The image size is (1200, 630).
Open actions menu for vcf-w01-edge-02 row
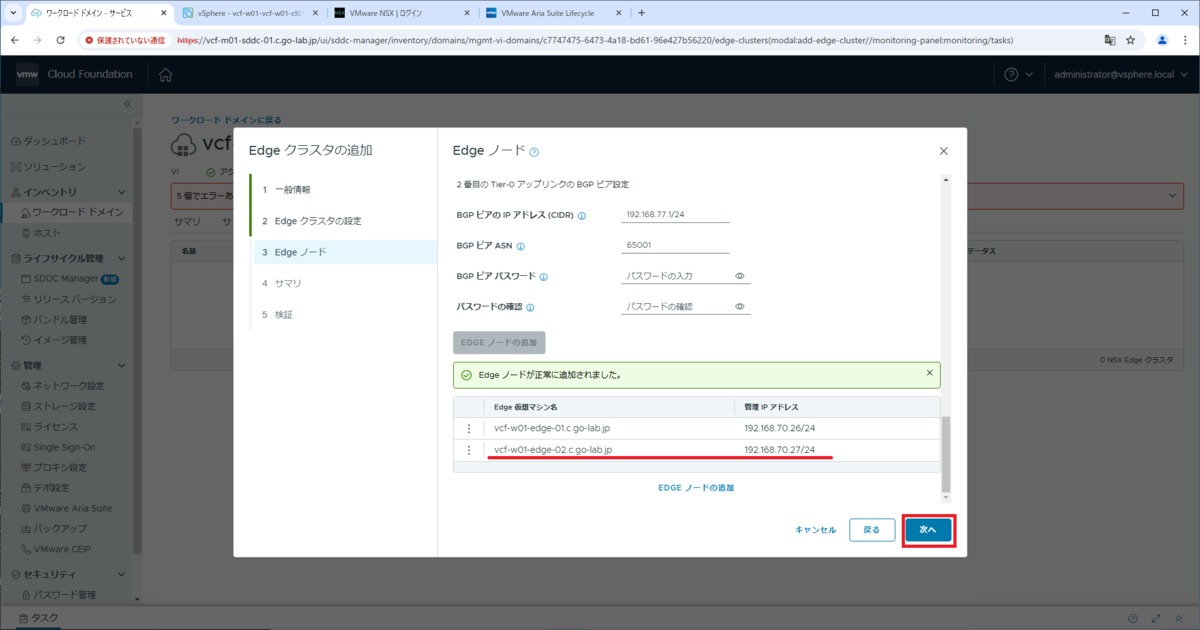coord(469,450)
